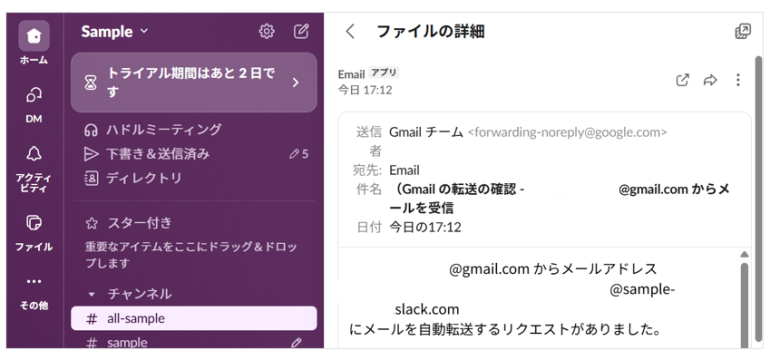Click the email body scrollbar thumb
Screen dimensions: 770x360
tap(744, 305)
